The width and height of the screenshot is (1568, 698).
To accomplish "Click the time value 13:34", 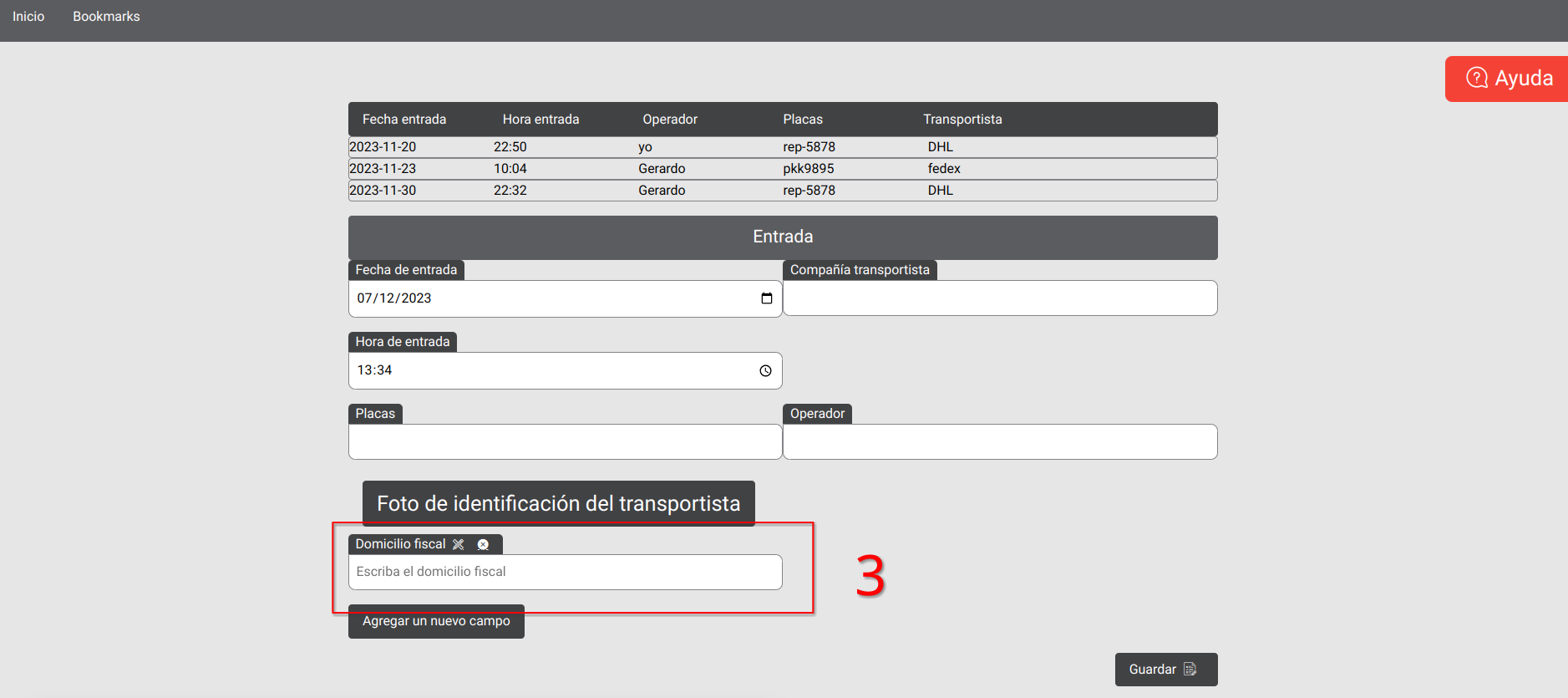I will pos(374,370).
